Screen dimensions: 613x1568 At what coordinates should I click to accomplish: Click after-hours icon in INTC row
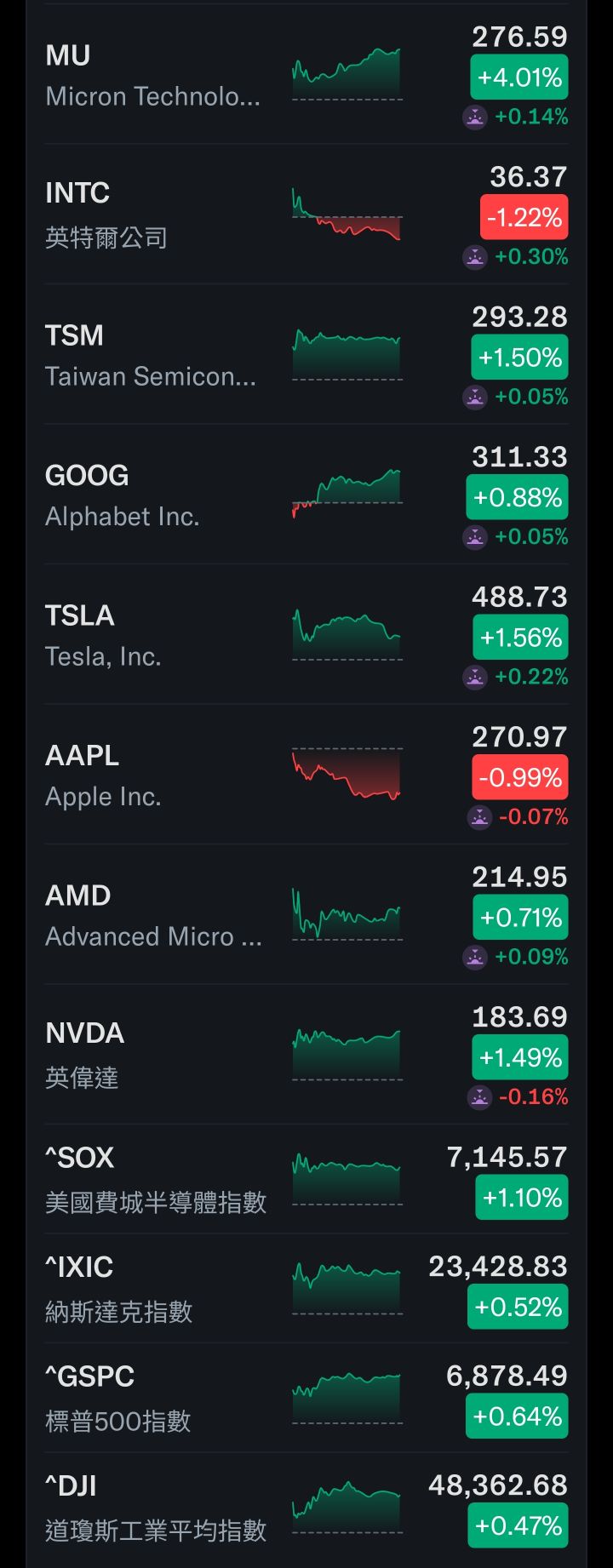tap(475, 257)
